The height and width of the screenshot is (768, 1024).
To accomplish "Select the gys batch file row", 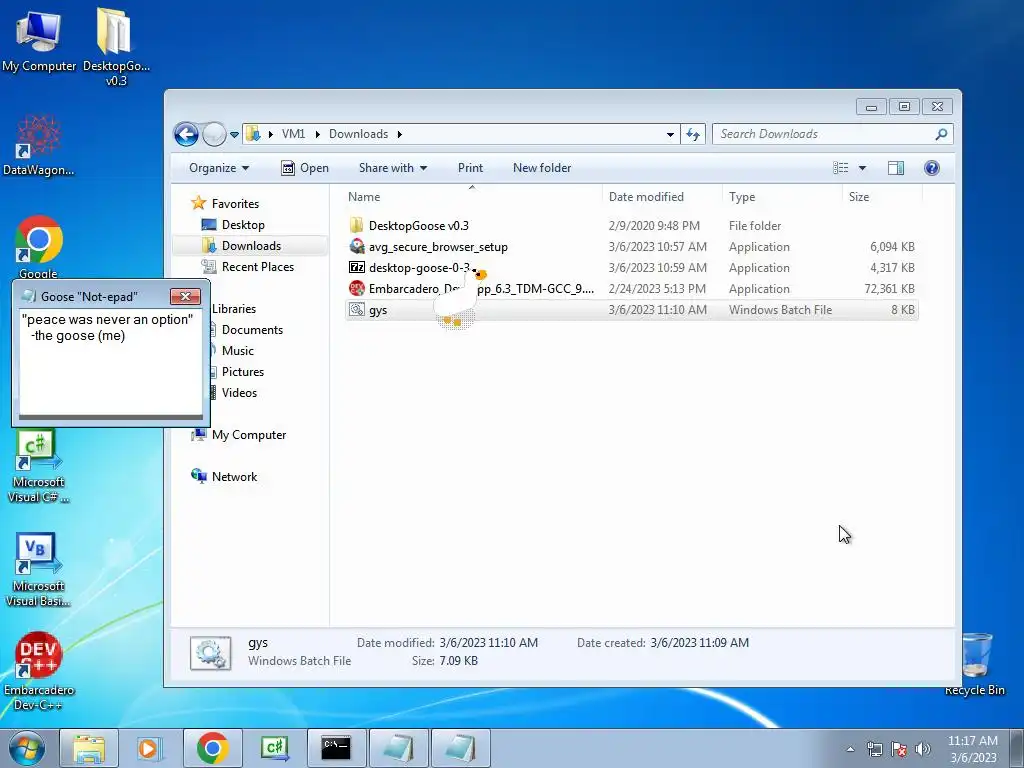I will click(x=632, y=310).
